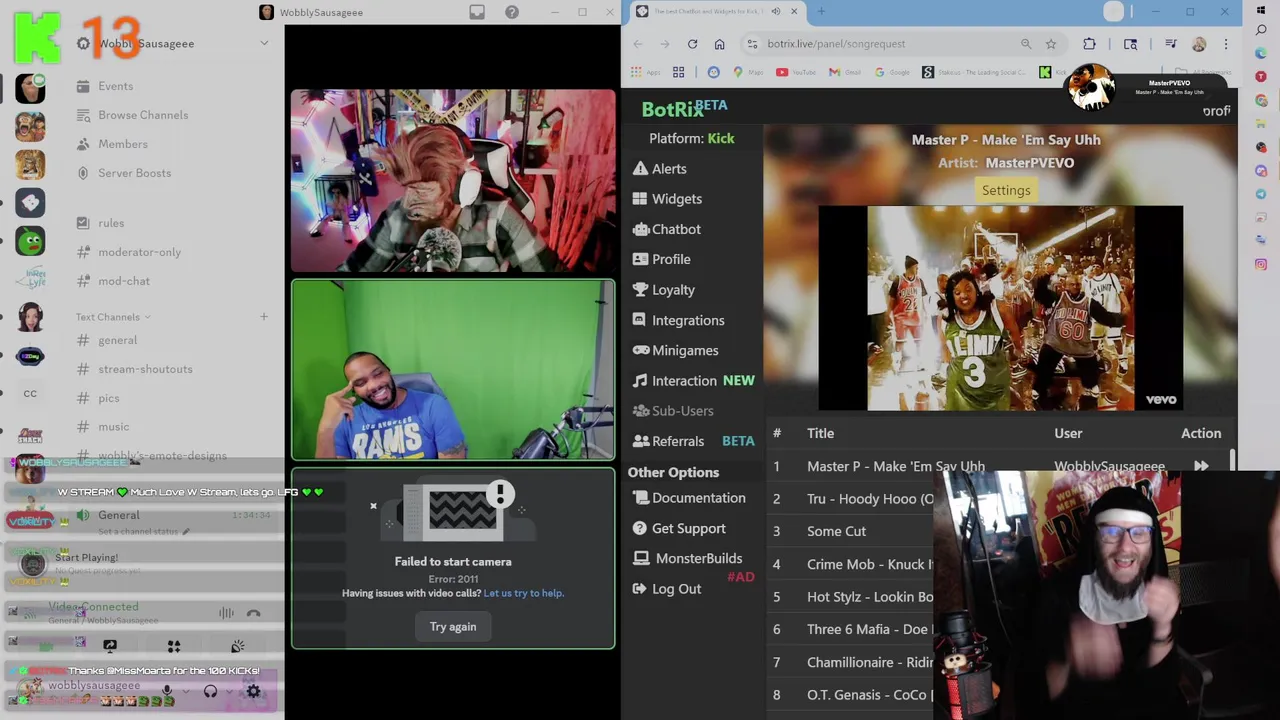1280x720 pixels.
Task: Open Chatbot page in BotRix
Action: coord(666,229)
